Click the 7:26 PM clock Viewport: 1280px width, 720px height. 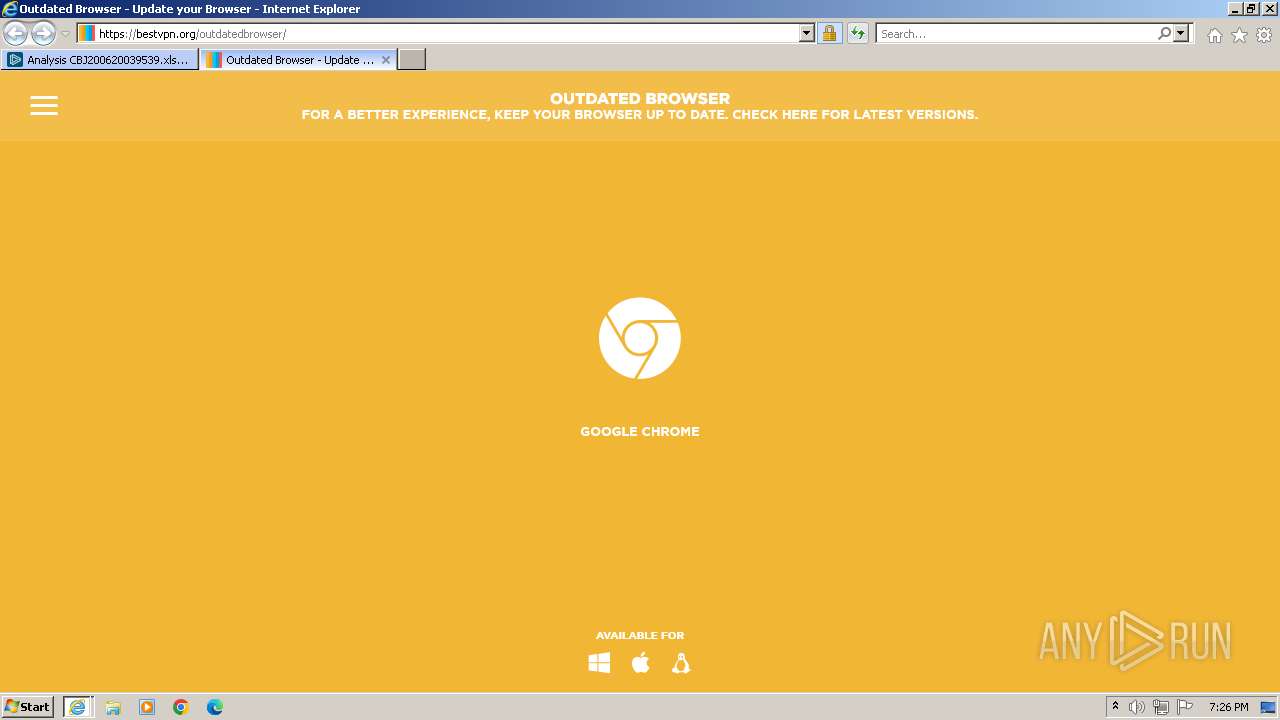click(x=1228, y=707)
